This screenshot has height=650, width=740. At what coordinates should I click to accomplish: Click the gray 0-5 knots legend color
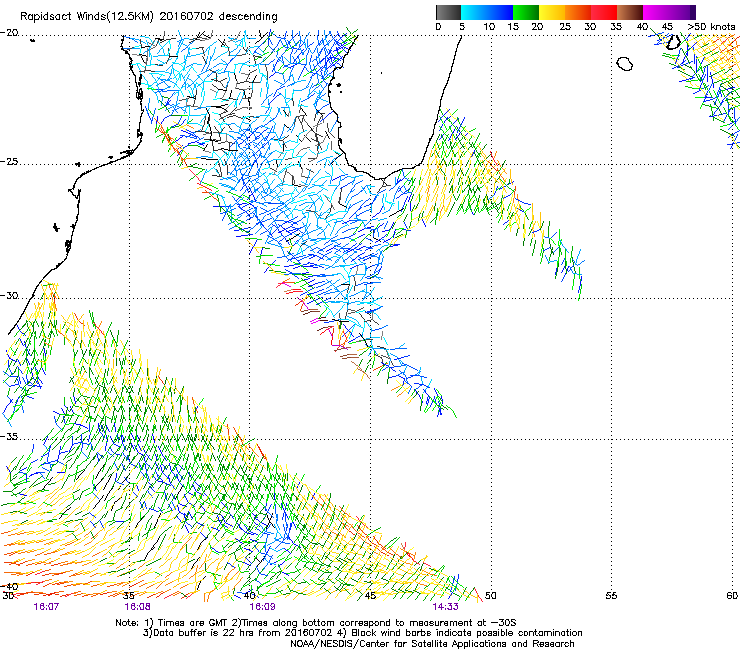tap(448, 12)
